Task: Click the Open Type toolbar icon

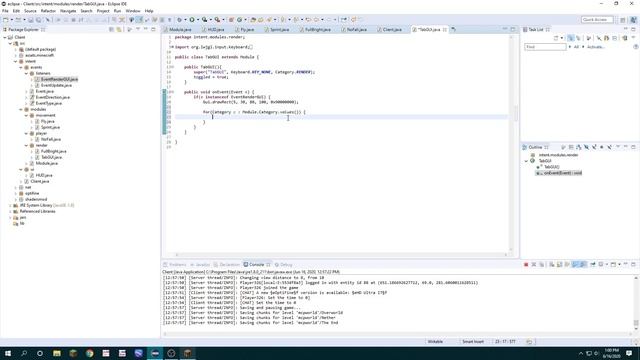Action: pyautogui.click(x=253, y=20)
